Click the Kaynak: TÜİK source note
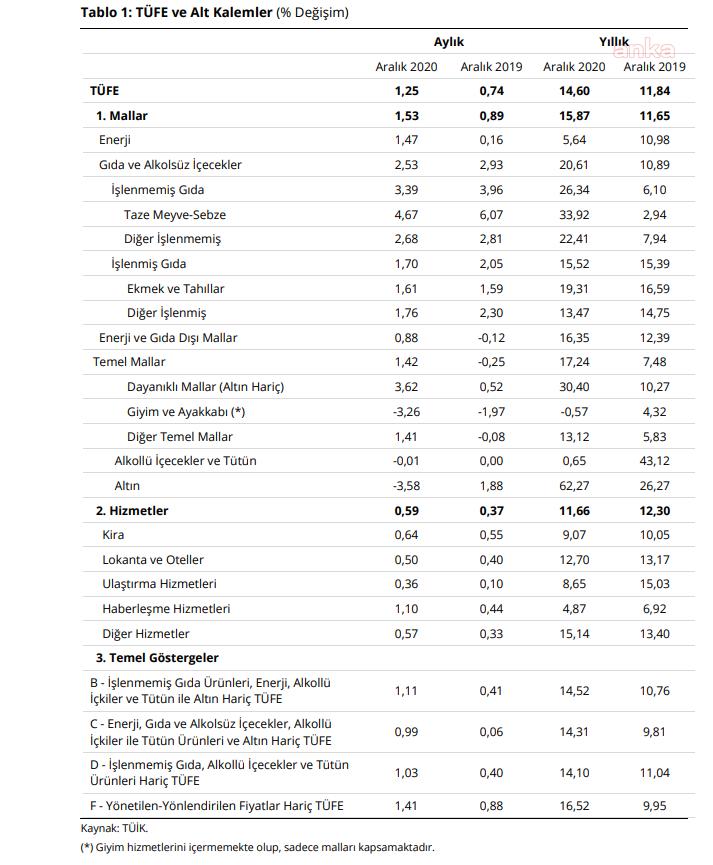Screen dimensions: 713x865 tap(114, 829)
